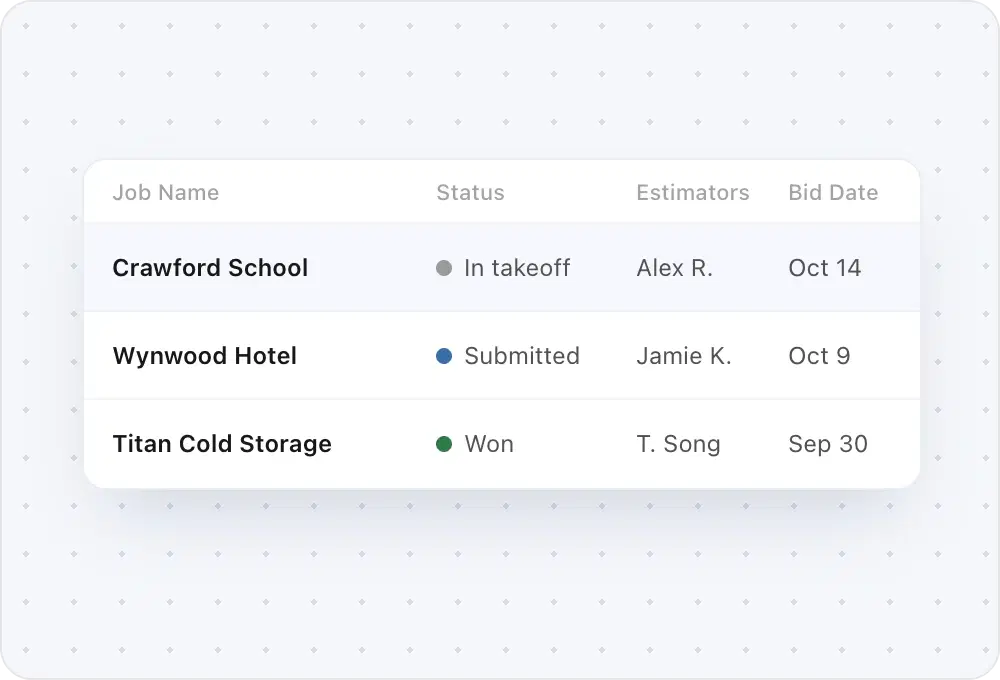This screenshot has height=680, width=1000.
Task: Click the Bid Date column header
Action: click(833, 193)
